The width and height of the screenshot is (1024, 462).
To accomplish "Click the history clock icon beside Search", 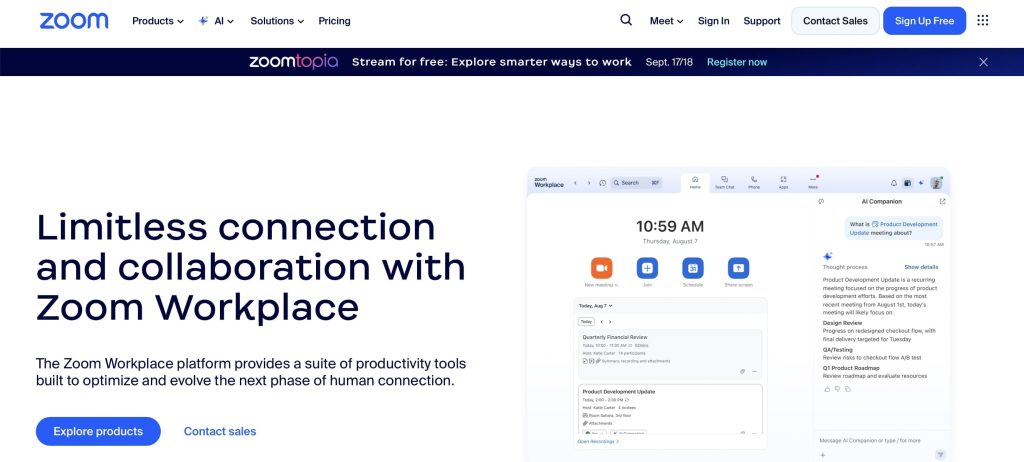I will click(x=602, y=183).
